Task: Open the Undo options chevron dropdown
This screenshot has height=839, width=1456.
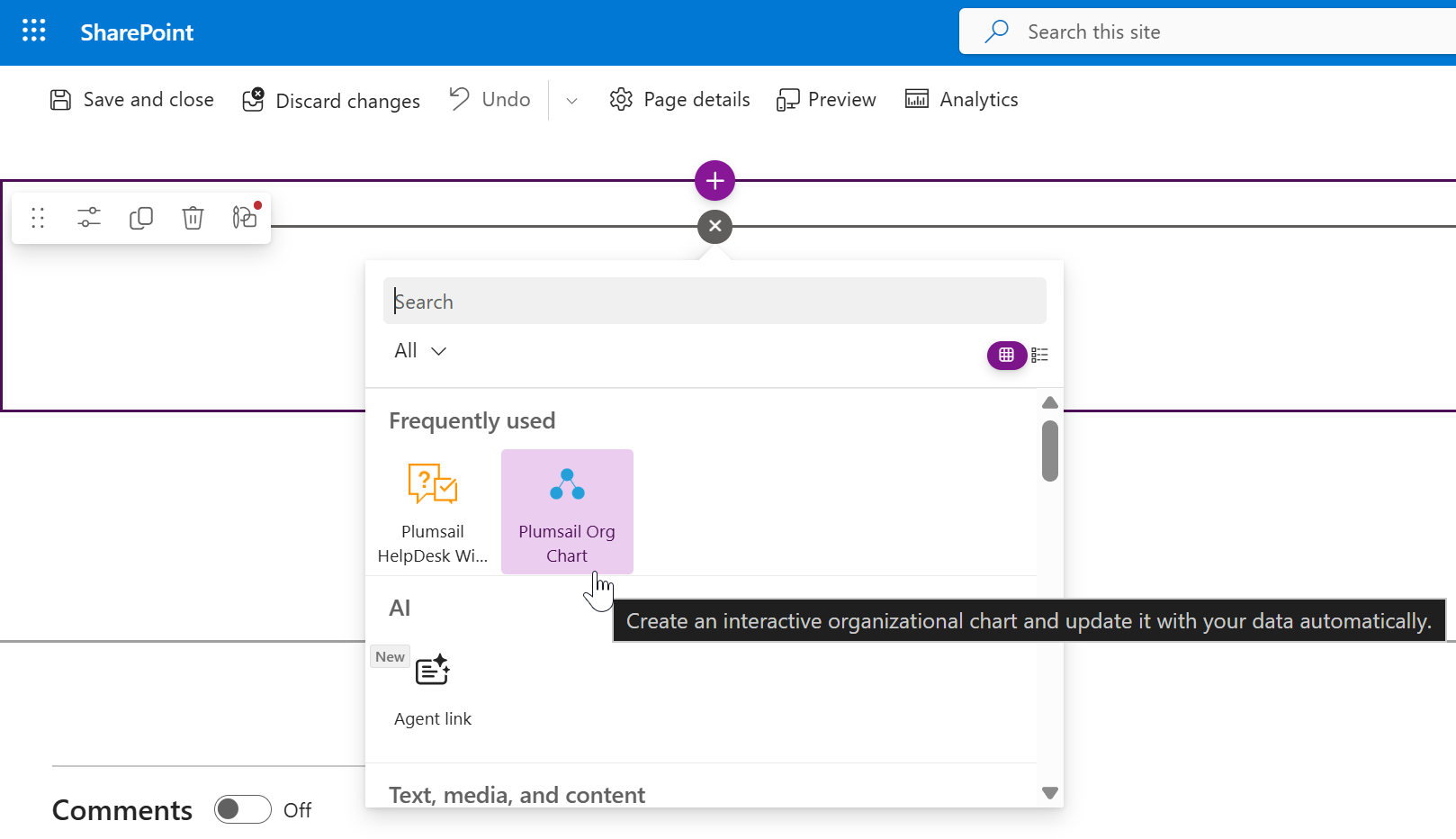Action: pos(571,101)
